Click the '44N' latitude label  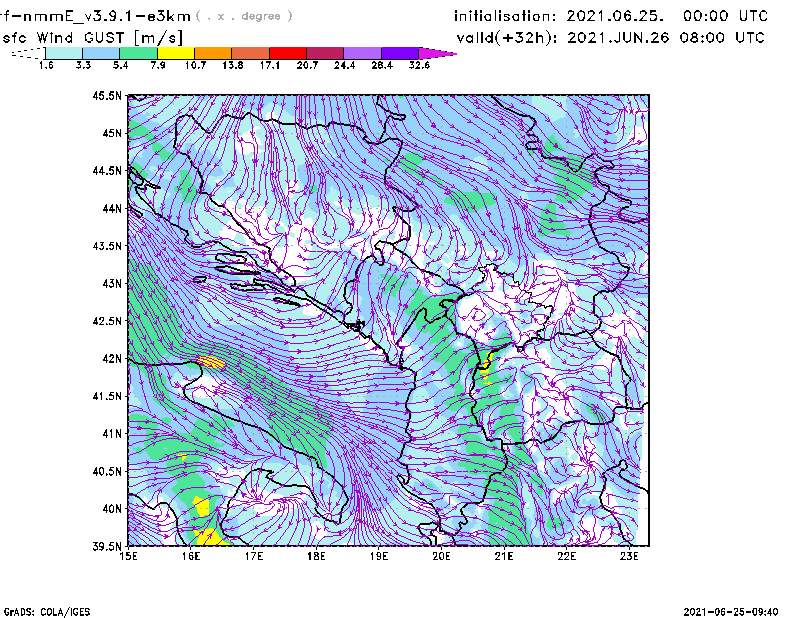coord(112,208)
